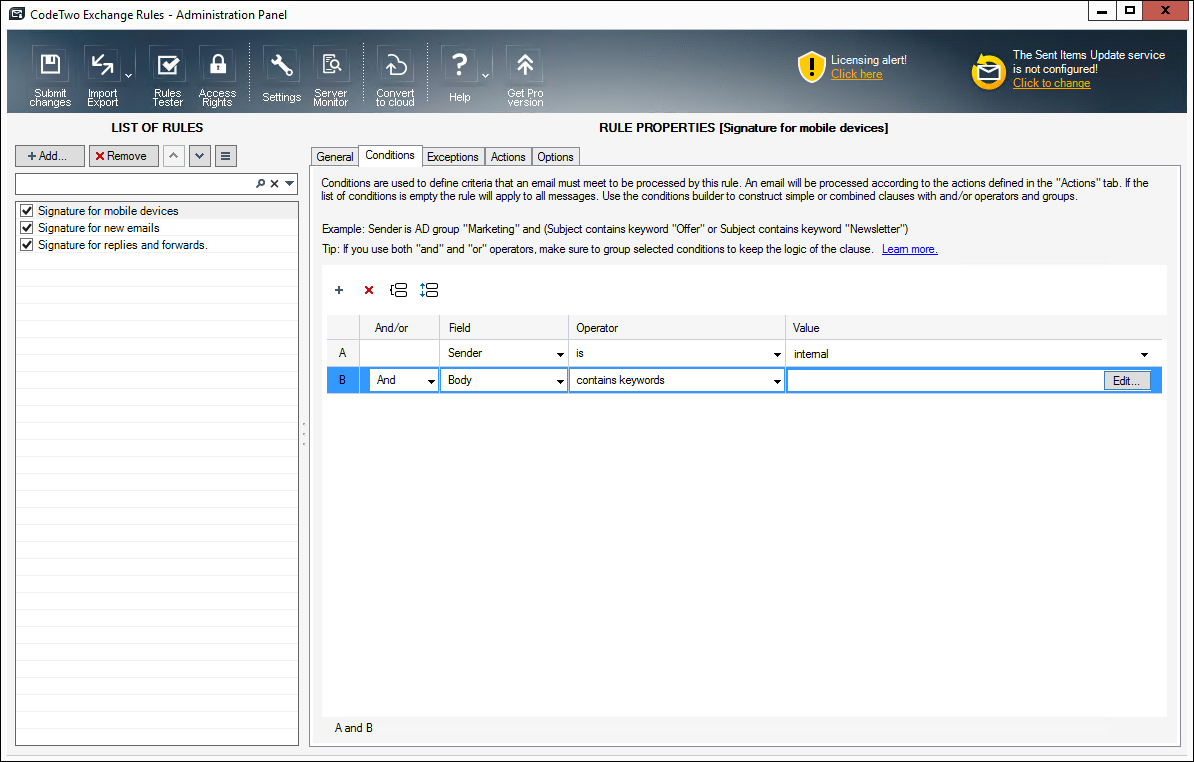The image size is (1194, 762).
Task: Select condition row header B
Action: click(343, 380)
